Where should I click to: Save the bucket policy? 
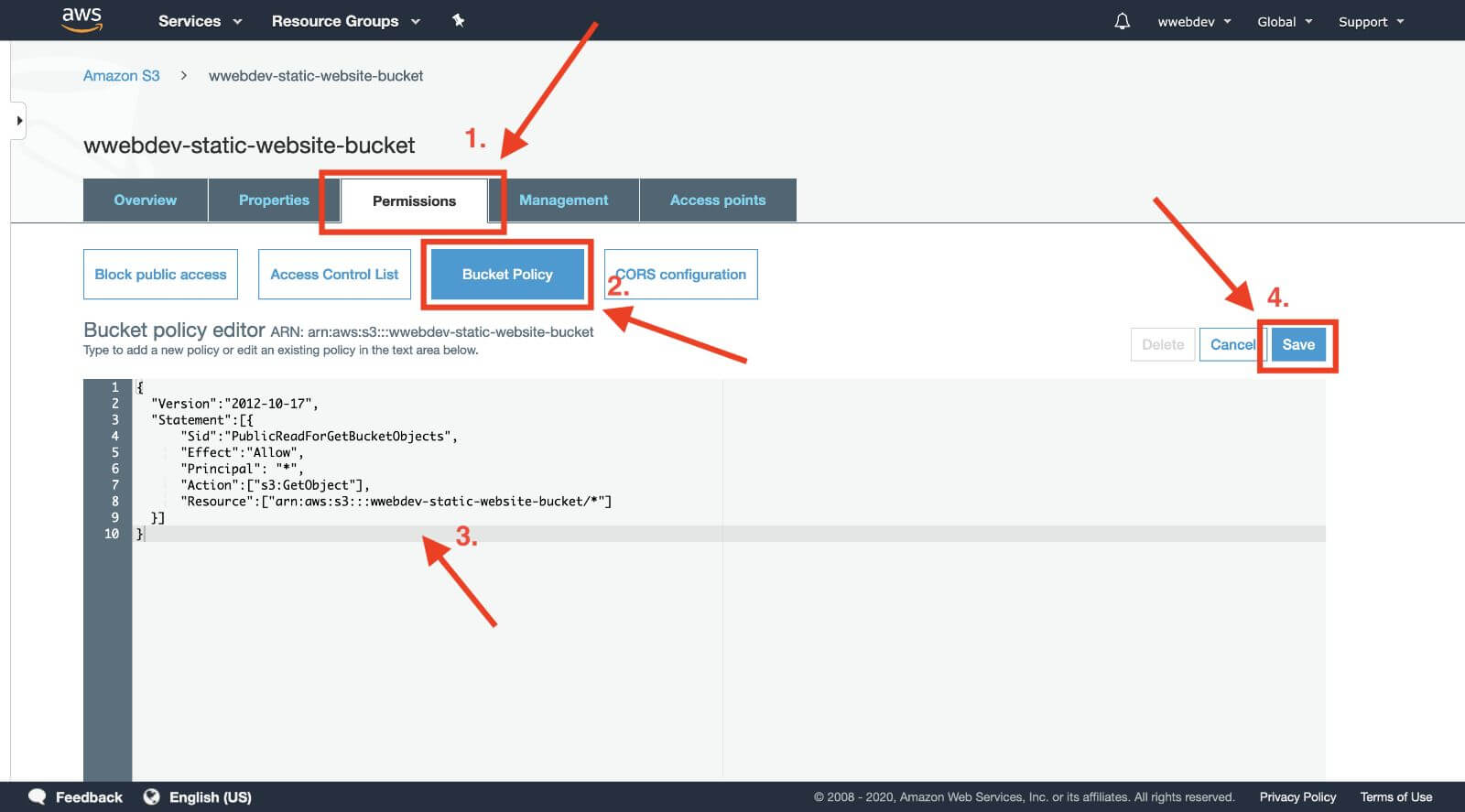coord(1298,344)
